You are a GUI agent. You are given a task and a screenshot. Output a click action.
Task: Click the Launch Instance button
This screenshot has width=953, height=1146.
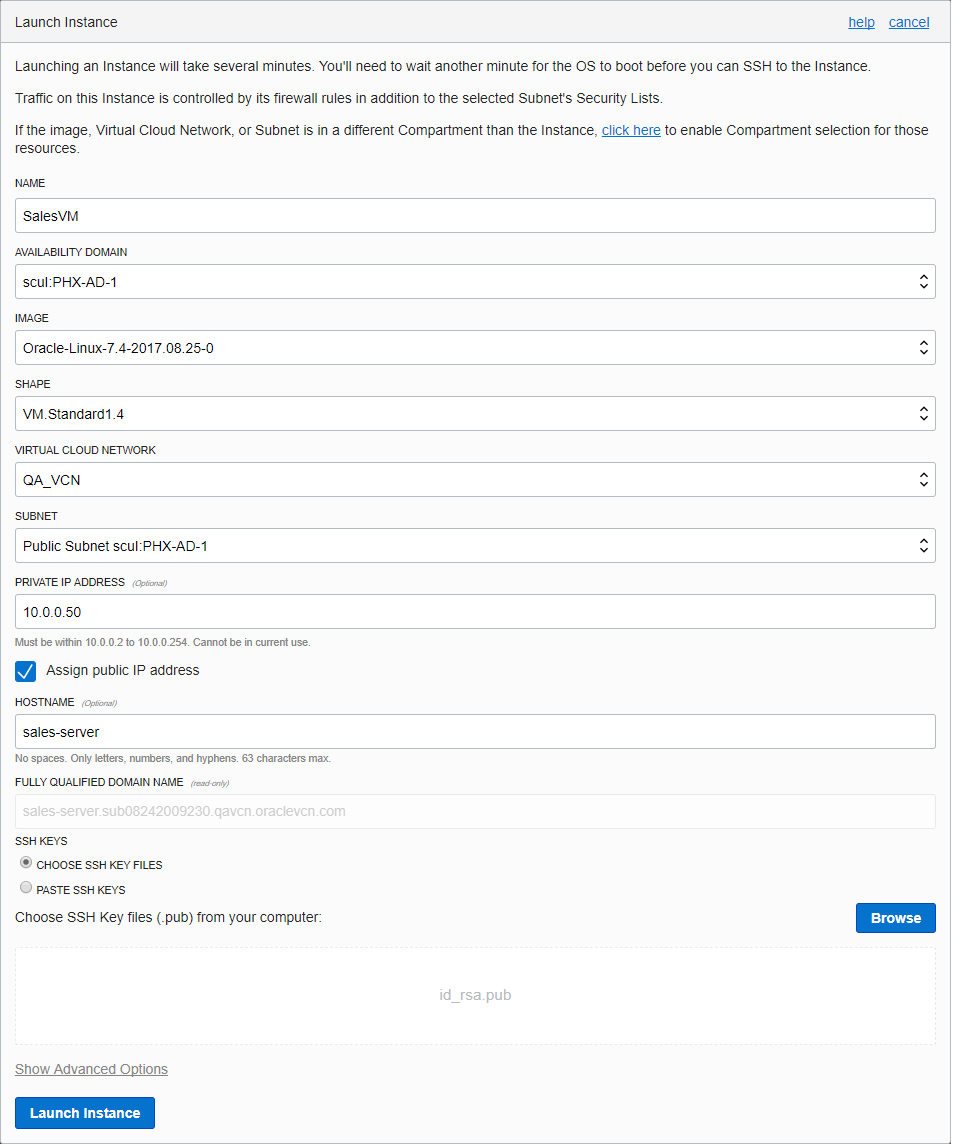[x=84, y=1112]
